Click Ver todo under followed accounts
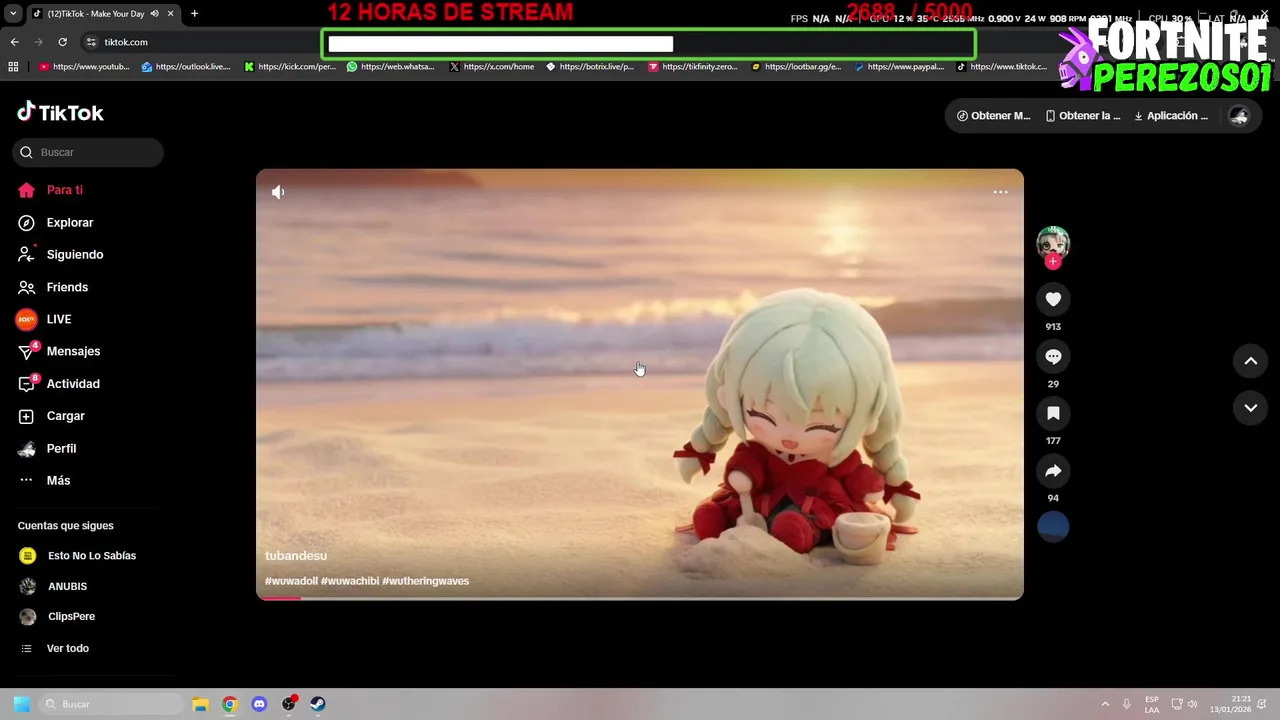The width and height of the screenshot is (1280, 720). (54, 649)
